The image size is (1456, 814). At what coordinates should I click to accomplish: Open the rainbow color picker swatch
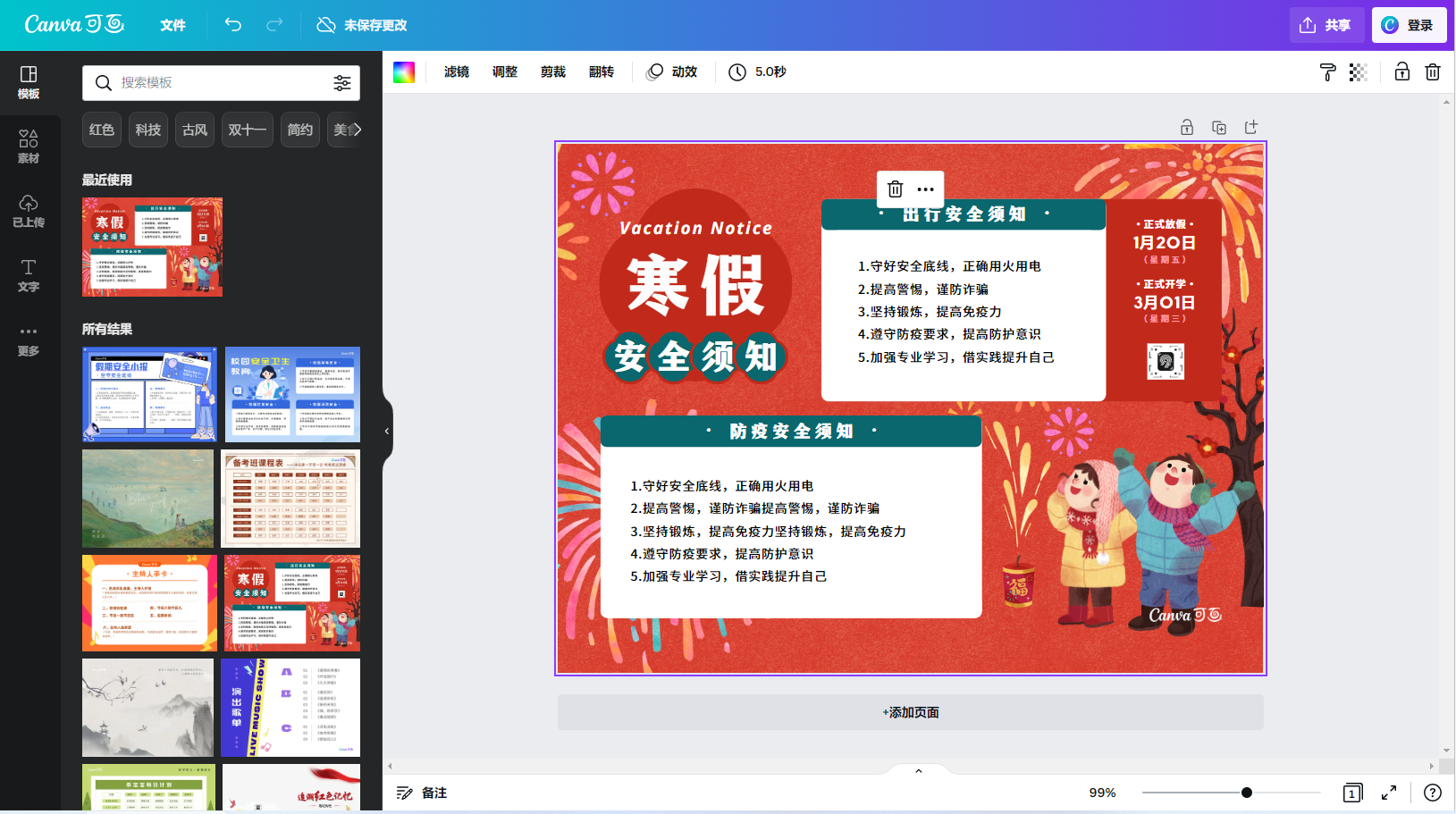[x=404, y=72]
